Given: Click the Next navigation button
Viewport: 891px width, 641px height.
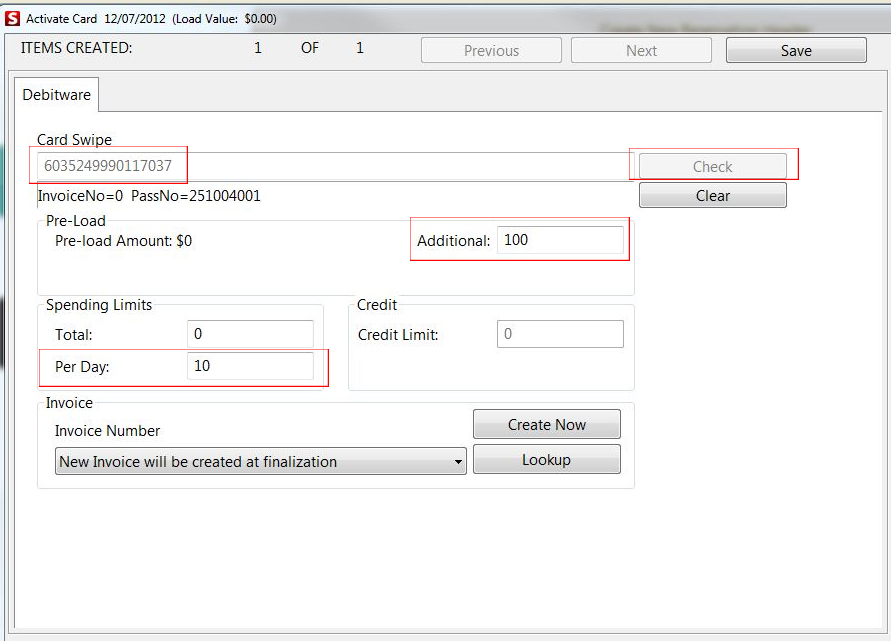Looking at the screenshot, I should pos(640,49).
